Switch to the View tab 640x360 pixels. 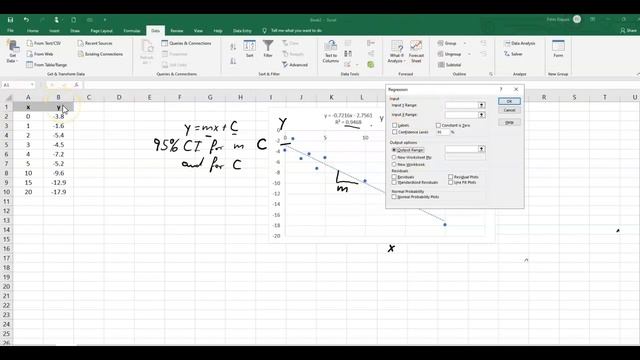tap(198, 31)
